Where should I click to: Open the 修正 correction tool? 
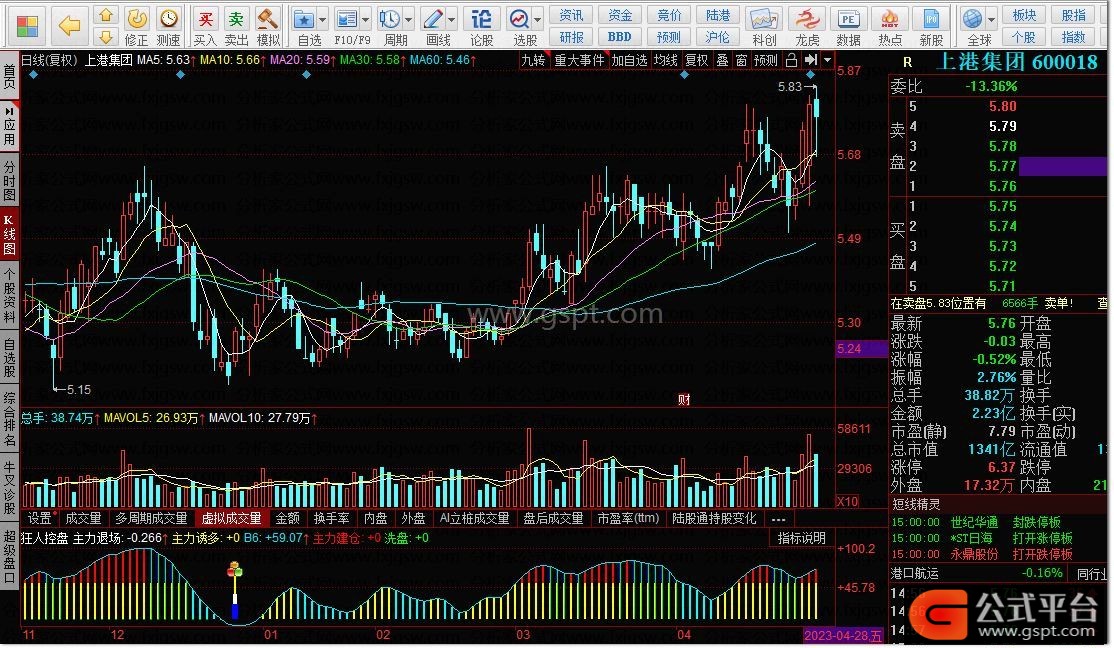click(136, 26)
